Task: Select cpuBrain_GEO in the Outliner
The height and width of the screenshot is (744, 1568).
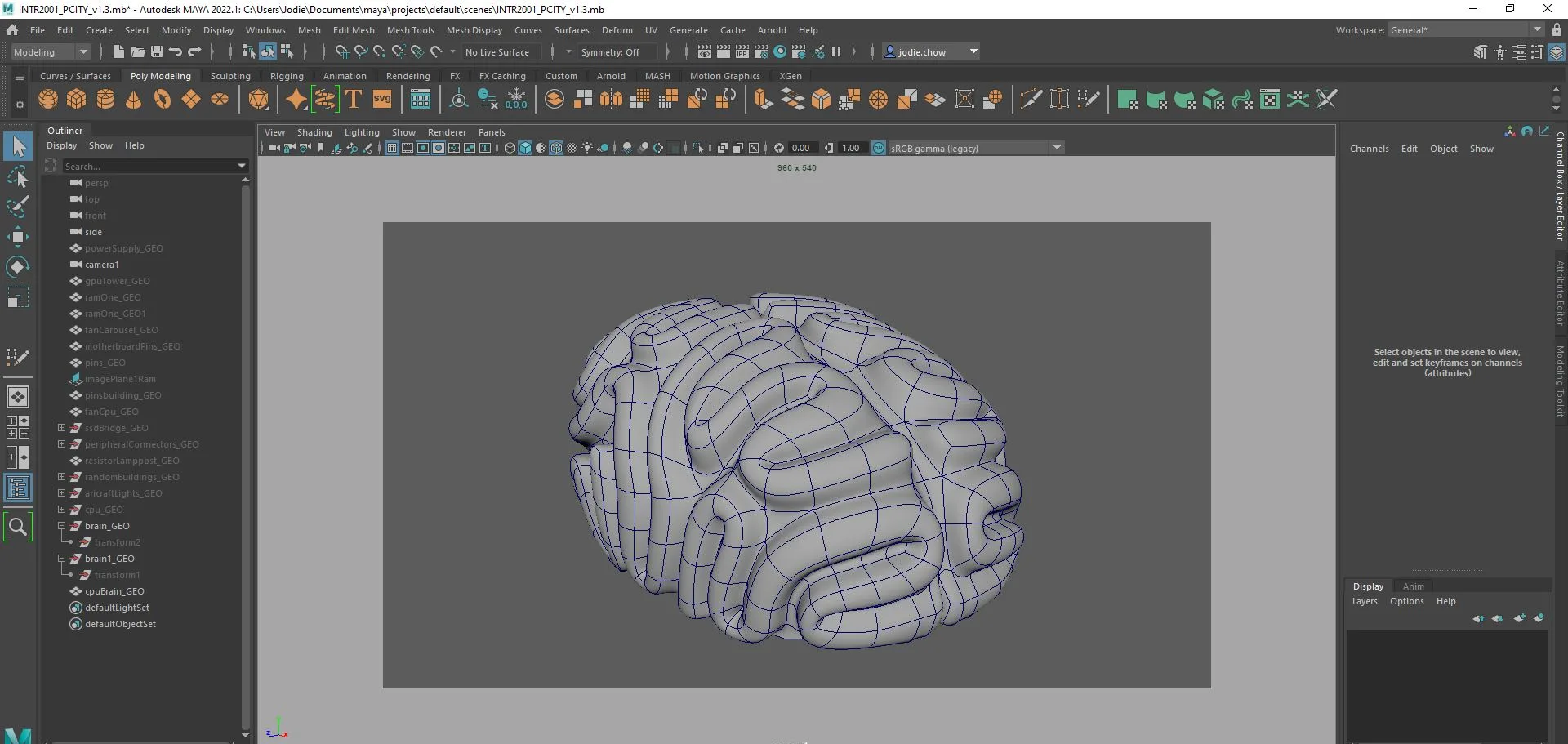Action: [114, 591]
